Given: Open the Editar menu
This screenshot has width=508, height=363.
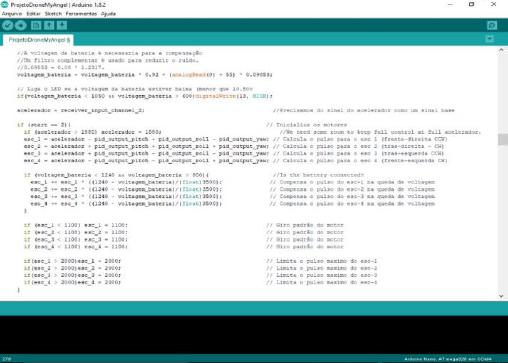Looking at the screenshot, I should click(33, 14).
